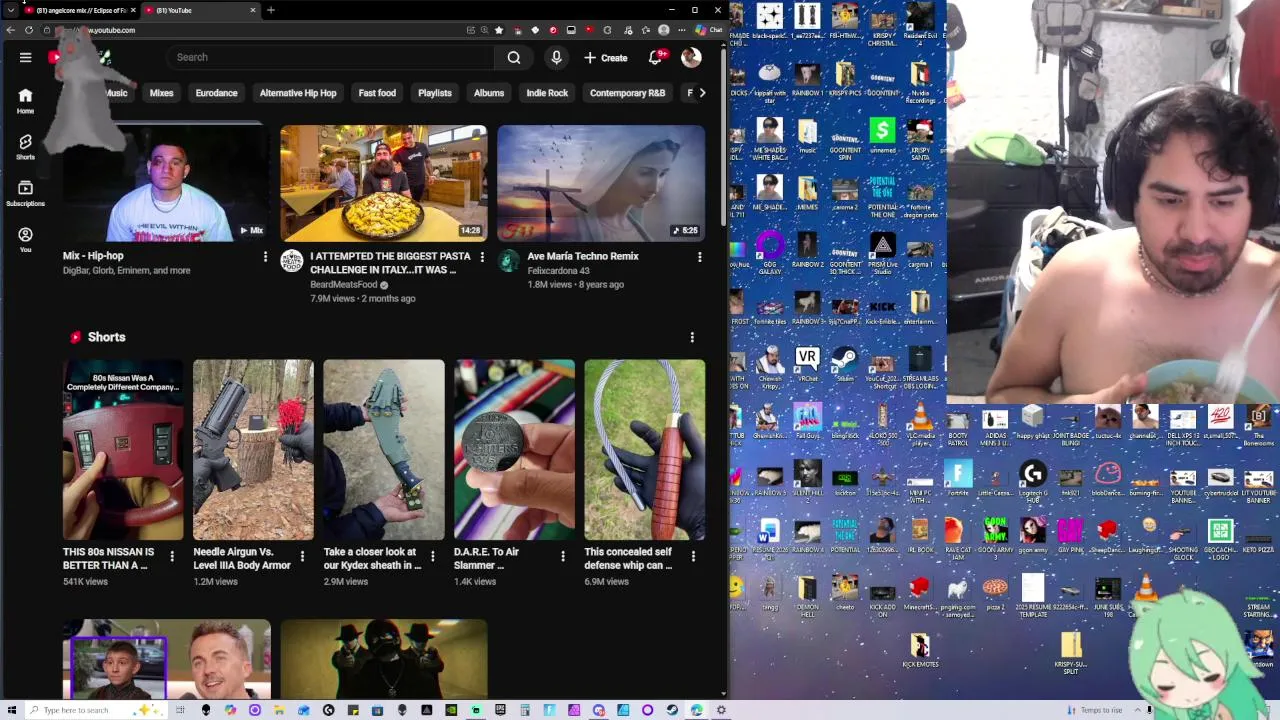Screen dimensions: 1280x720
Task: Open PRISM Live Studio desktop shortcut
Action: click(882, 252)
